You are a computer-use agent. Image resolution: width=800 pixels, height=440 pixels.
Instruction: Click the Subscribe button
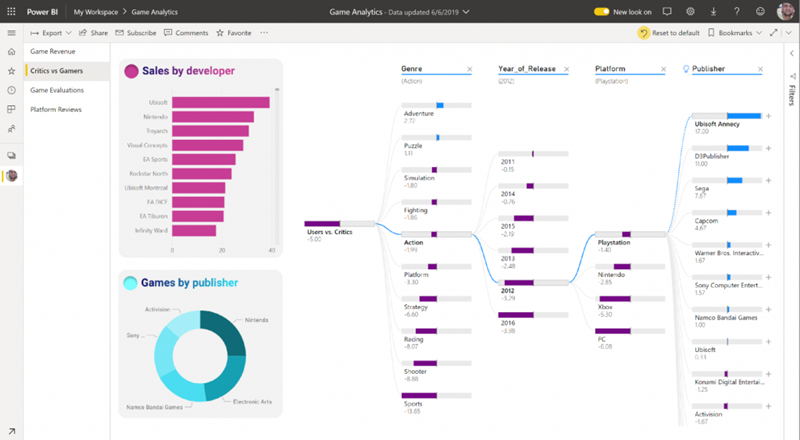(x=135, y=32)
